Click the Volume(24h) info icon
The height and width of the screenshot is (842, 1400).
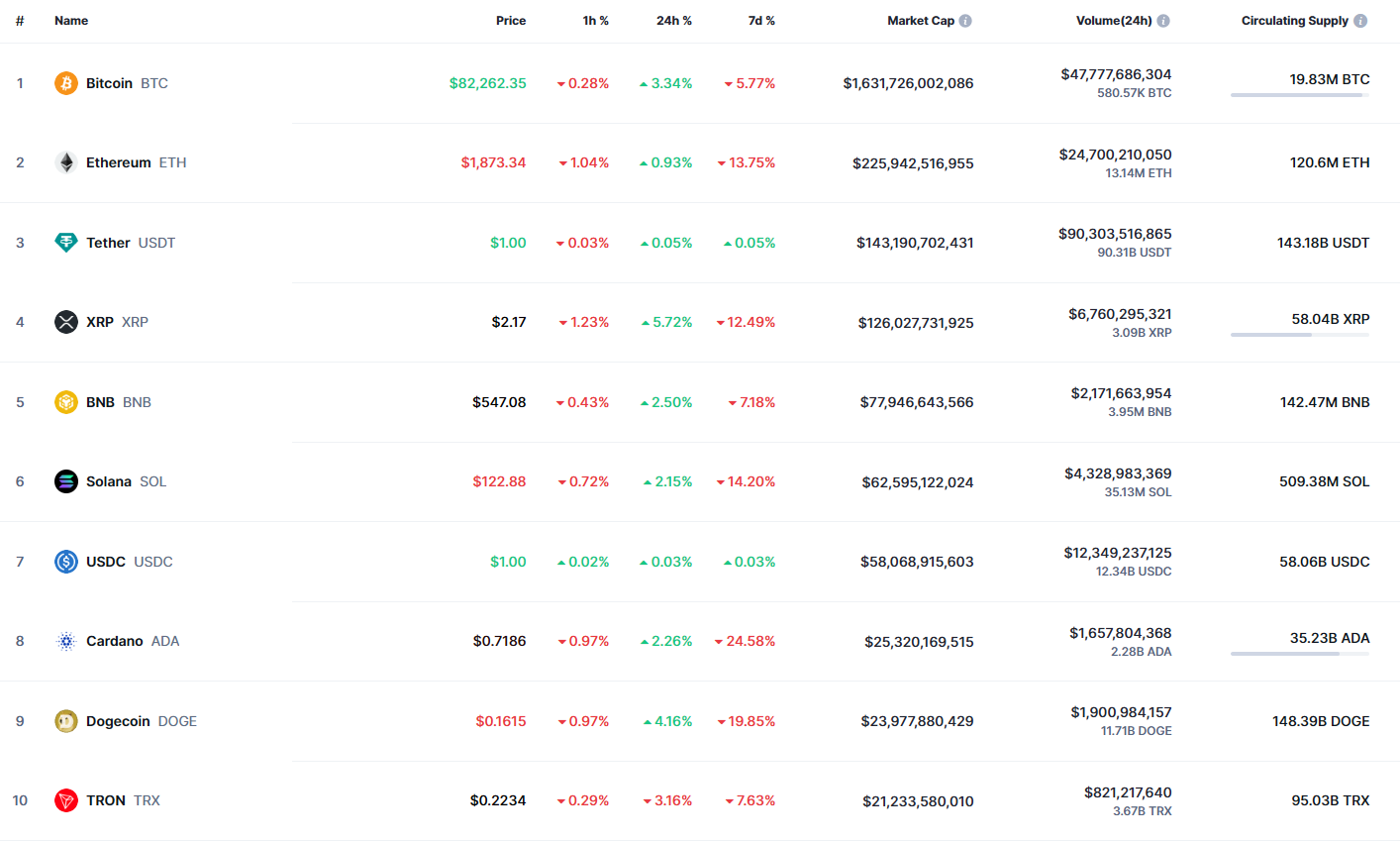coord(1163,21)
